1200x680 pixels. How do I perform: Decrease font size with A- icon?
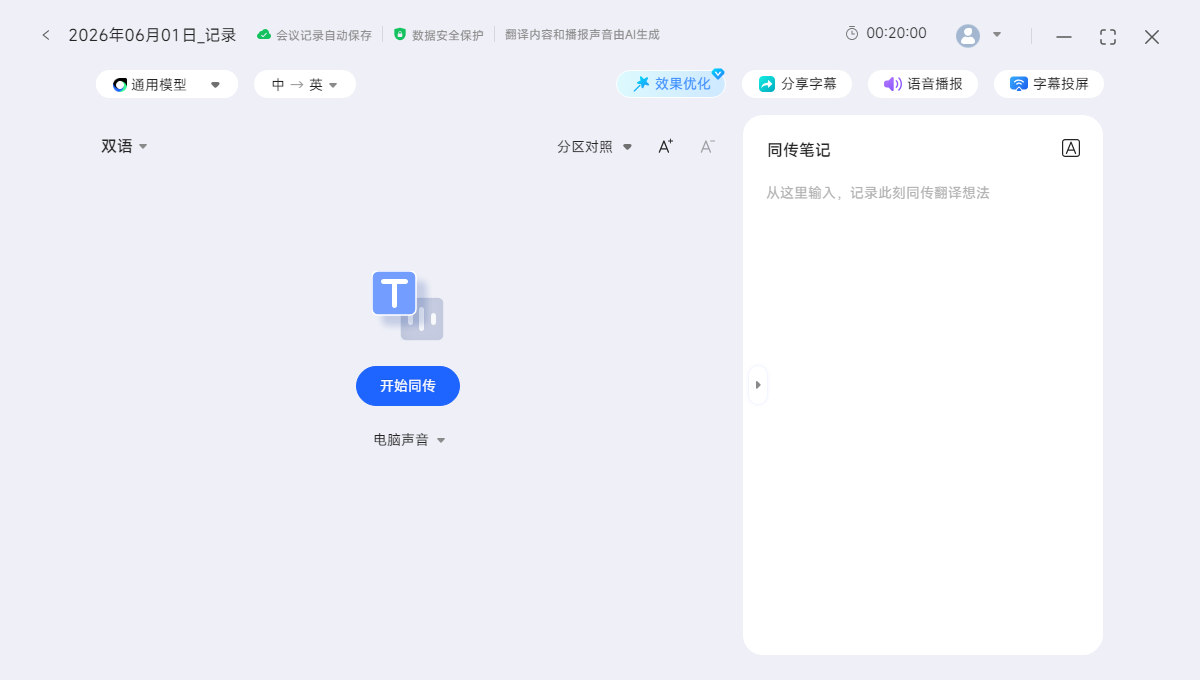pyautogui.click(x=707, y=146)
